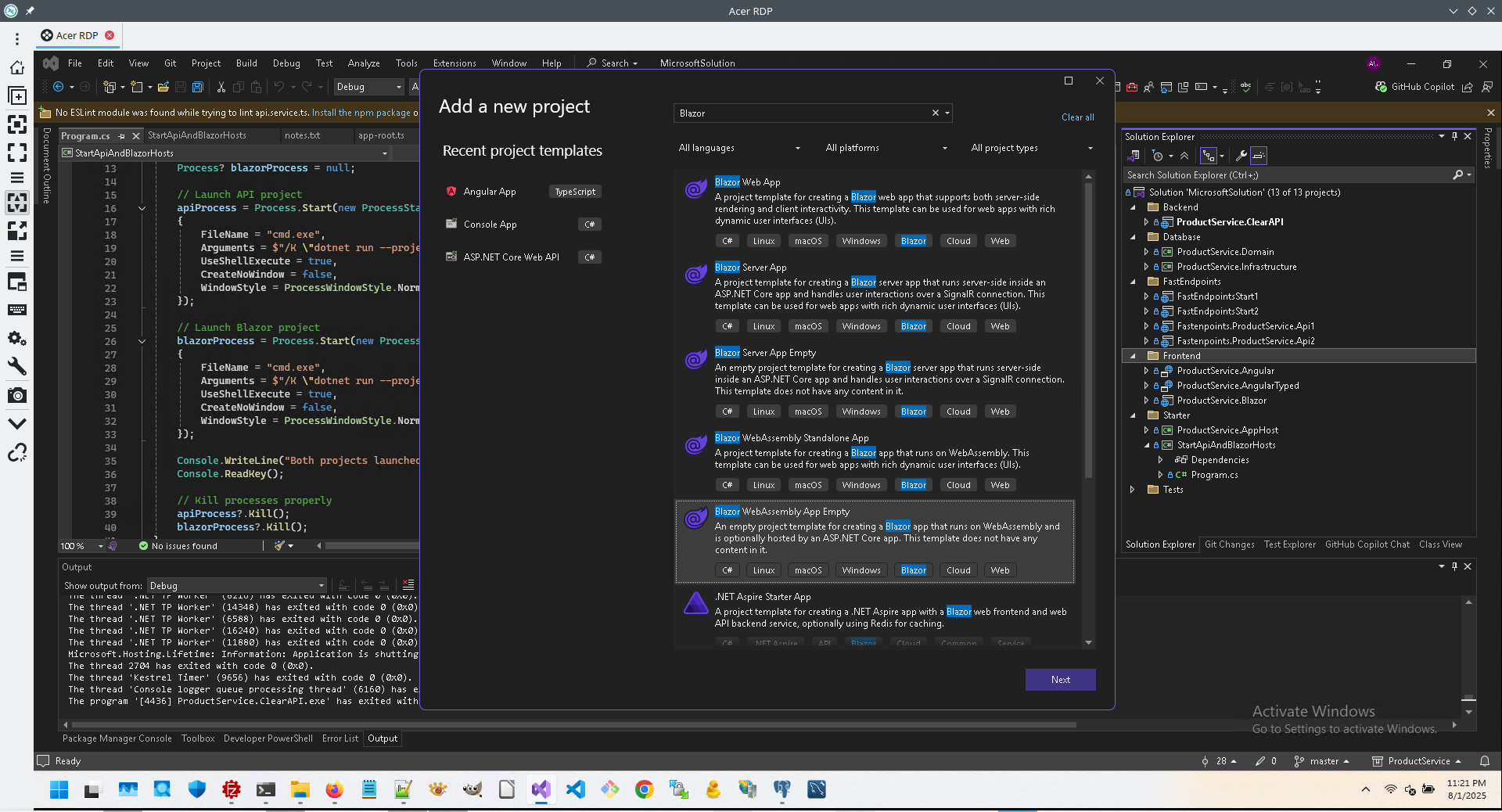The height and width of the screenshot is (812, 1502).
Task: Click the Save All toolbar icon
Action: click(198, 87)
